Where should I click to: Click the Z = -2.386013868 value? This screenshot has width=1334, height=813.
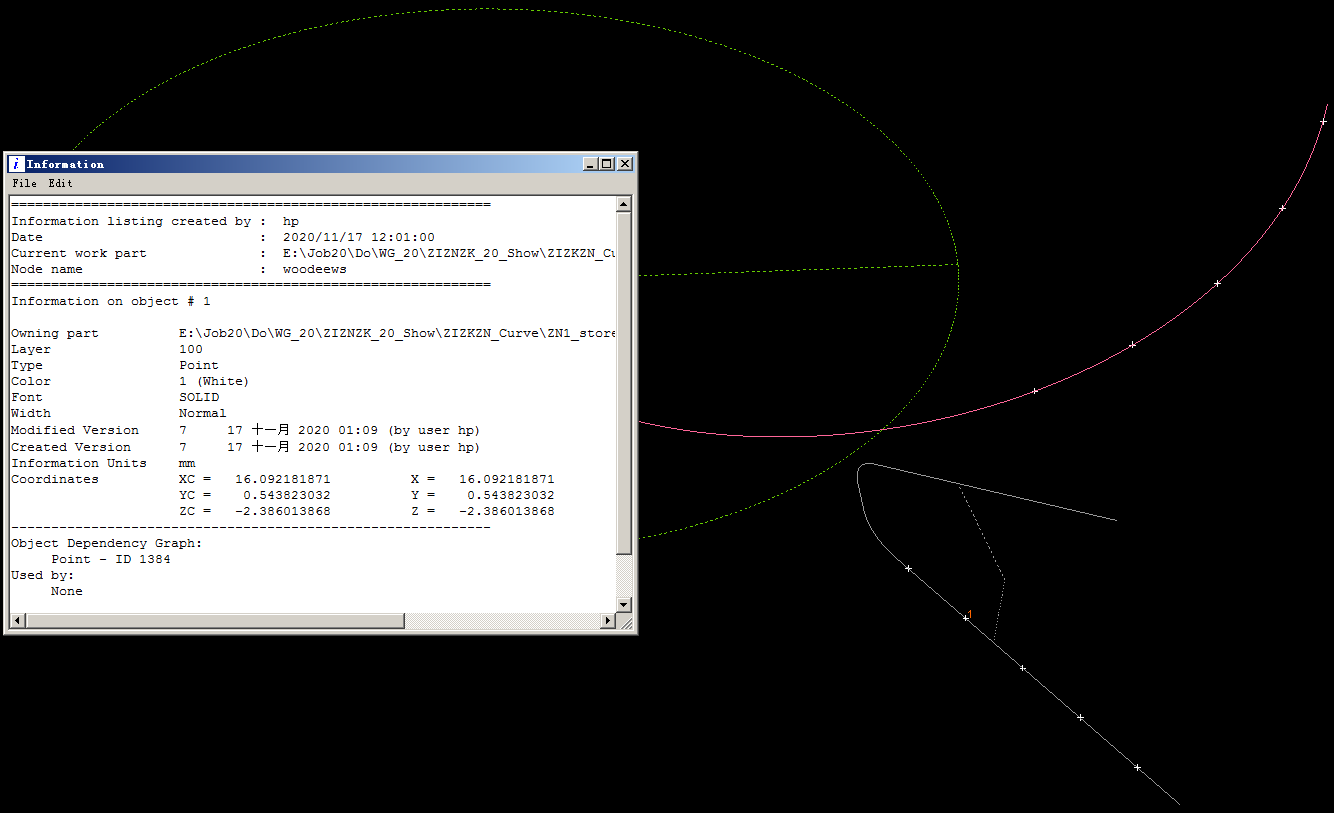[x=507, y=511]
